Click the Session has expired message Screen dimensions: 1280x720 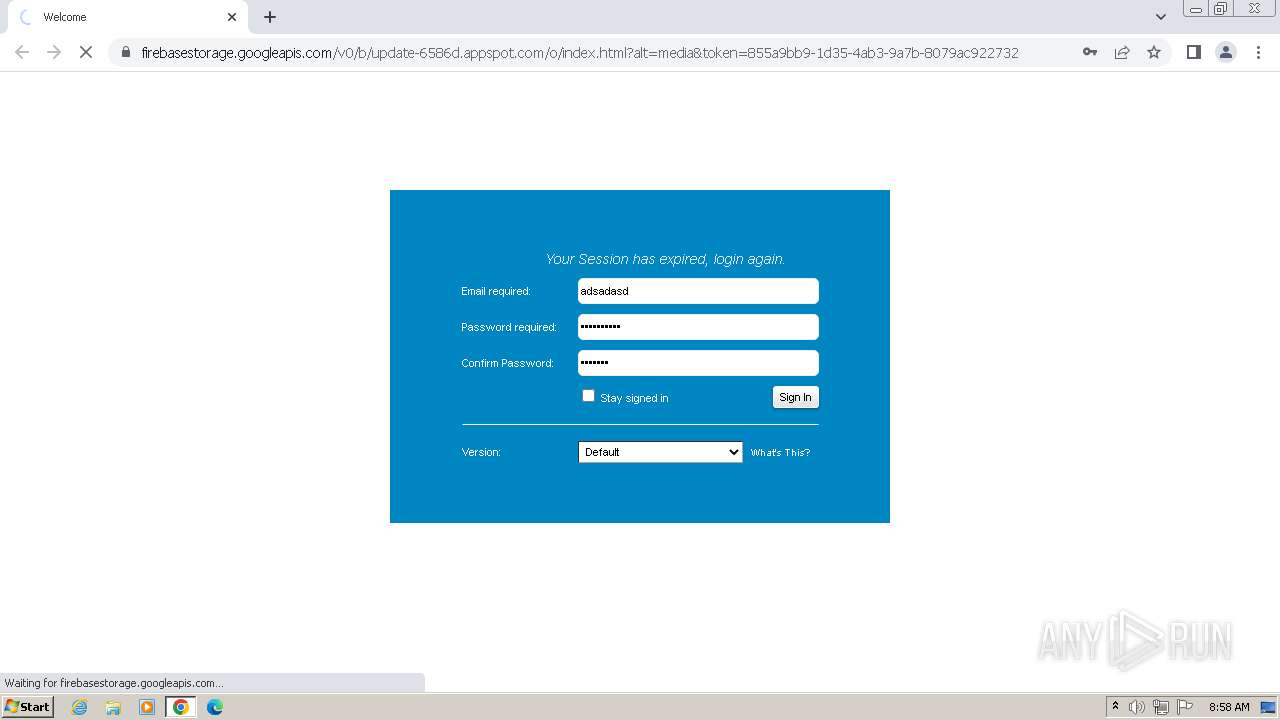tap(665, 259)
